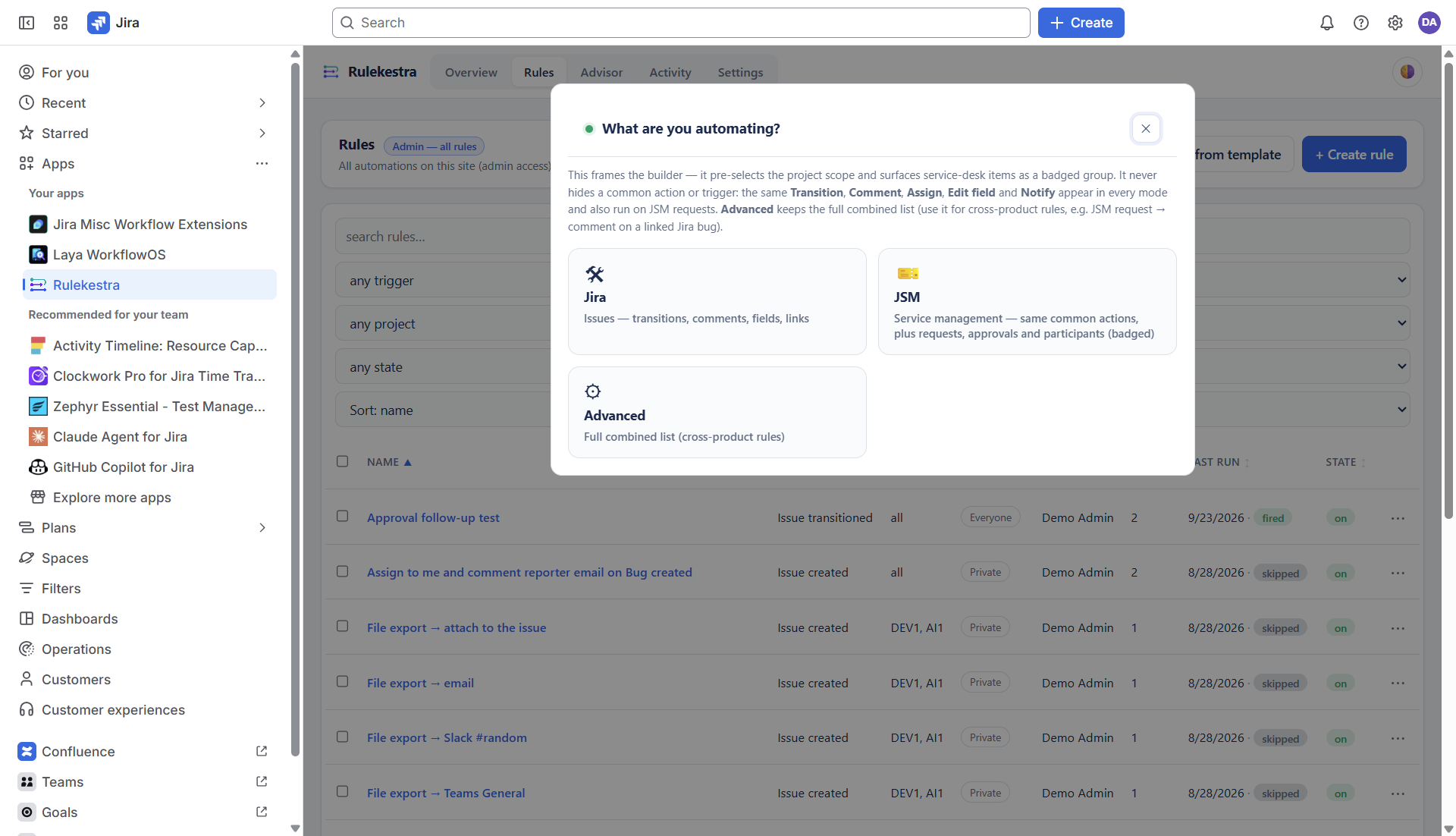Open the settings gear icon
Image resolution: width=1456 pixels, height=836 pixels.
1395,23
